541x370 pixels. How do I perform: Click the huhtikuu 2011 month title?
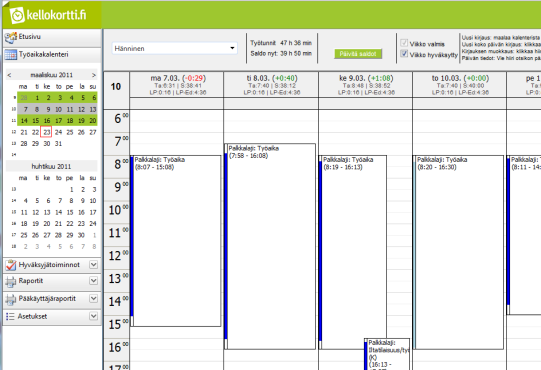point(51,166)
